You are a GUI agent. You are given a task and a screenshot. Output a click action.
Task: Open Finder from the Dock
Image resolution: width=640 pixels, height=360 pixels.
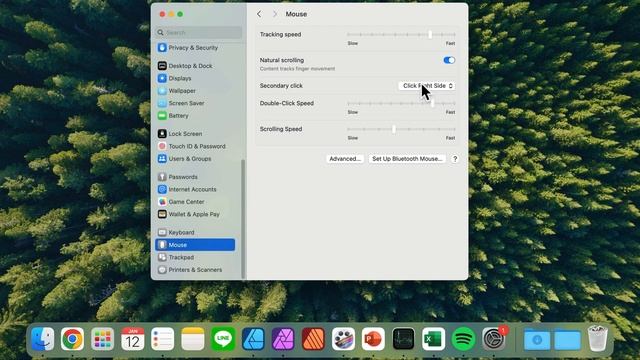click(x=42, y=339)
